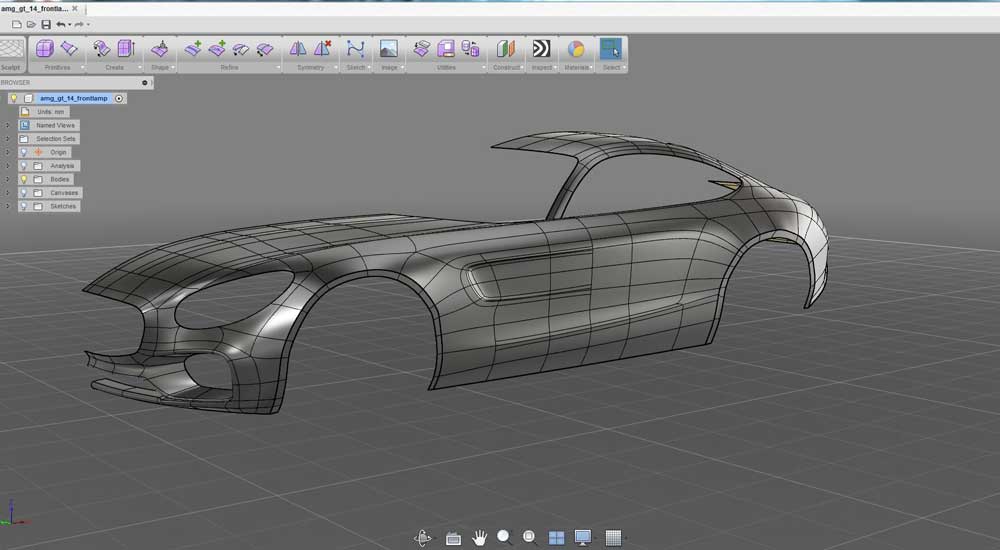
Task: Click the Attached Canvas image tool
Action: click(x=388, y=48)
